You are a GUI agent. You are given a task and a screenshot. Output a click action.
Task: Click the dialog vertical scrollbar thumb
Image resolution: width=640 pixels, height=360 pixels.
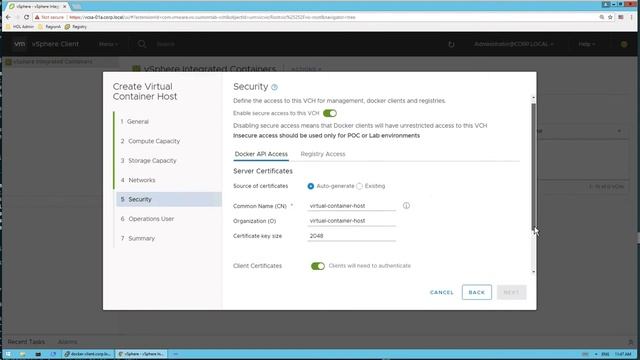[x=533, y=167]
